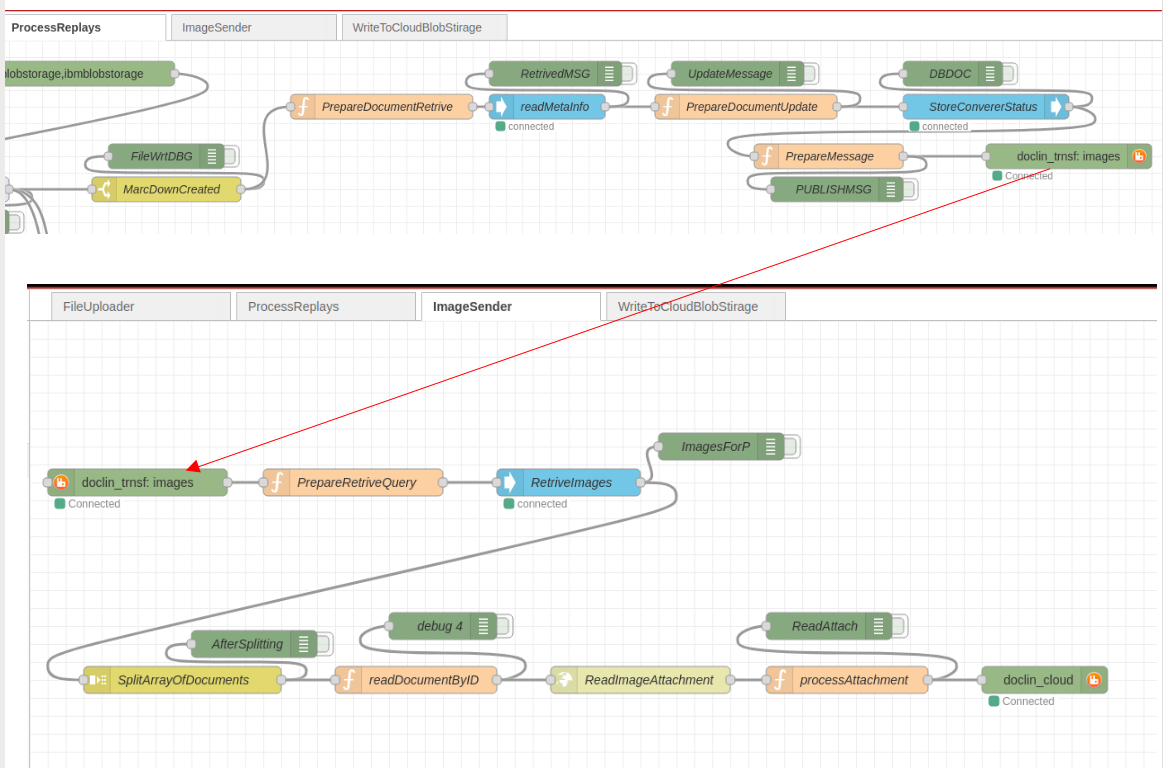1163x768 pixels.
Task: Click the function icon on PrepareDocumentRetrive node
Action: [303, 107]
